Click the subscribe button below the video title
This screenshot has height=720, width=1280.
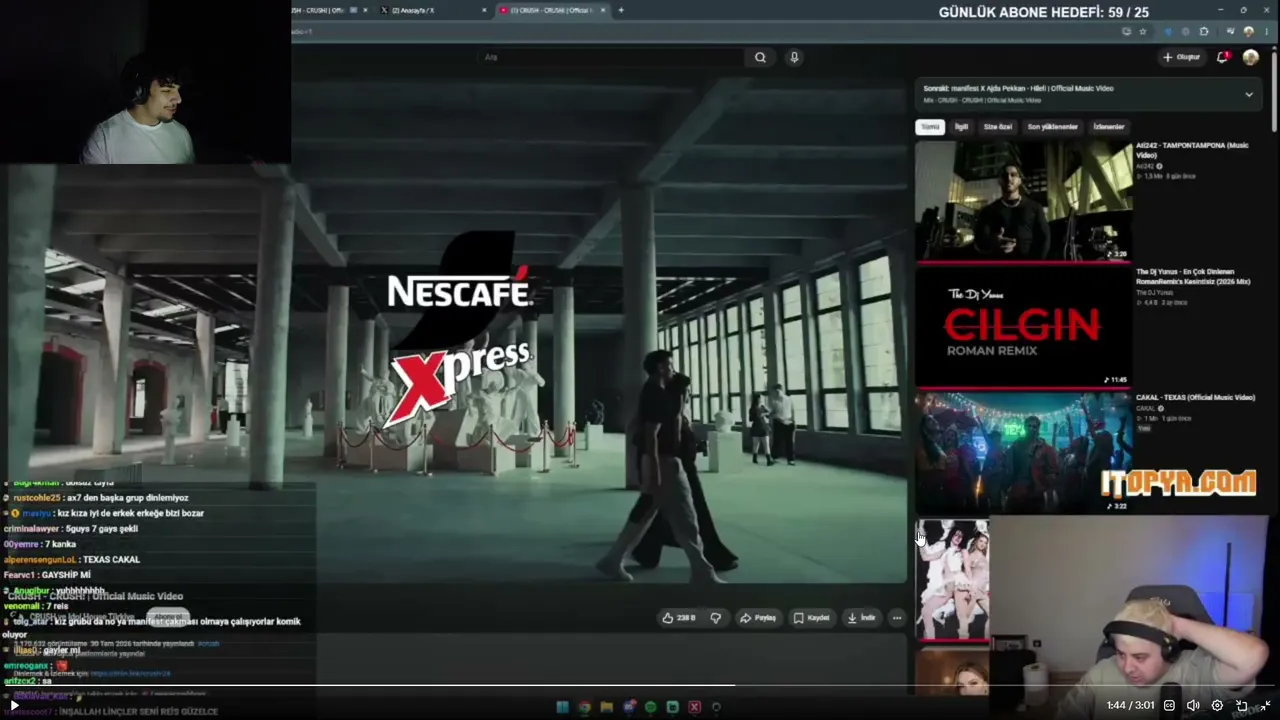[x=168, y=616]
